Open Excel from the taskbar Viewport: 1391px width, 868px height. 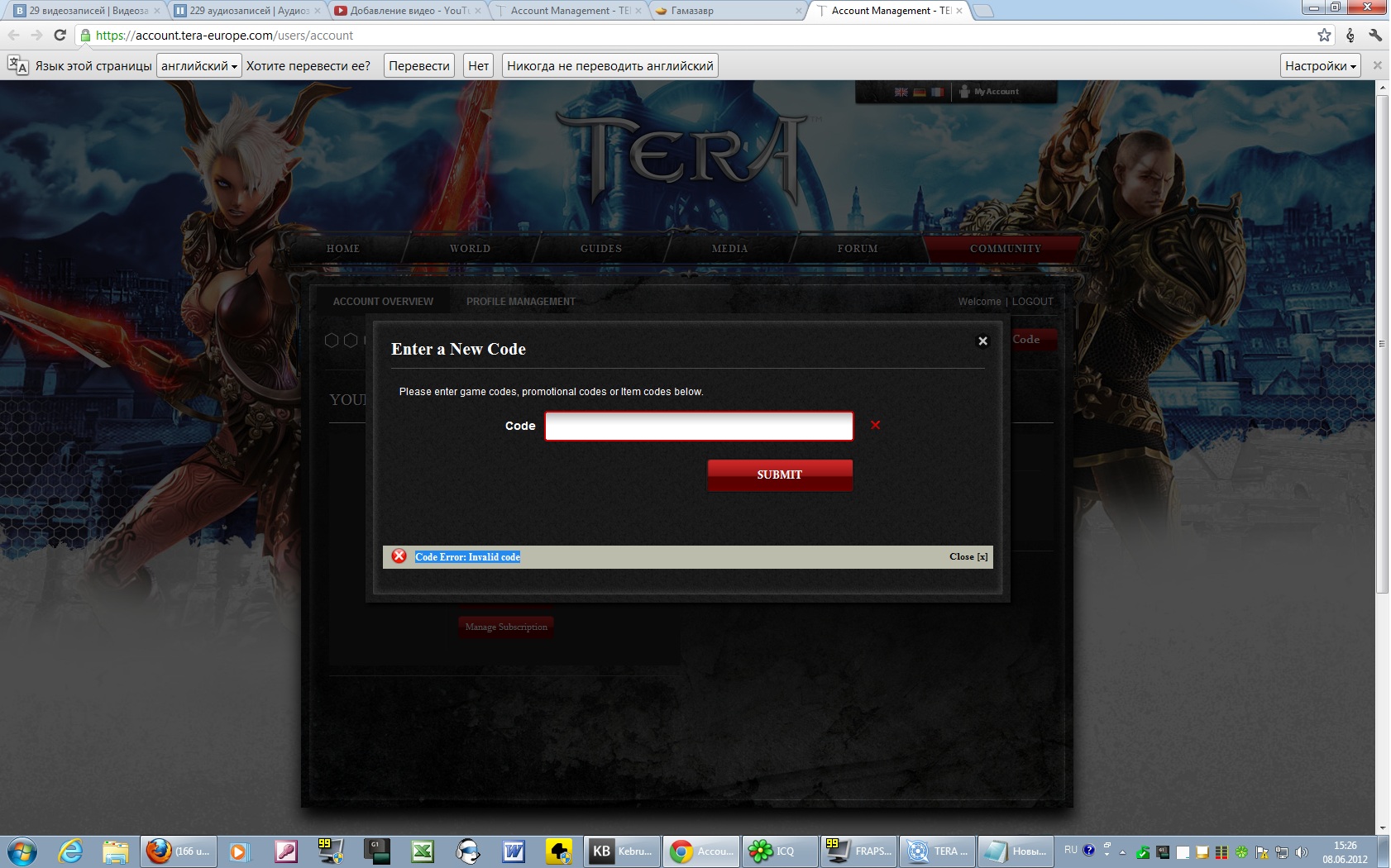coord(423,851)
